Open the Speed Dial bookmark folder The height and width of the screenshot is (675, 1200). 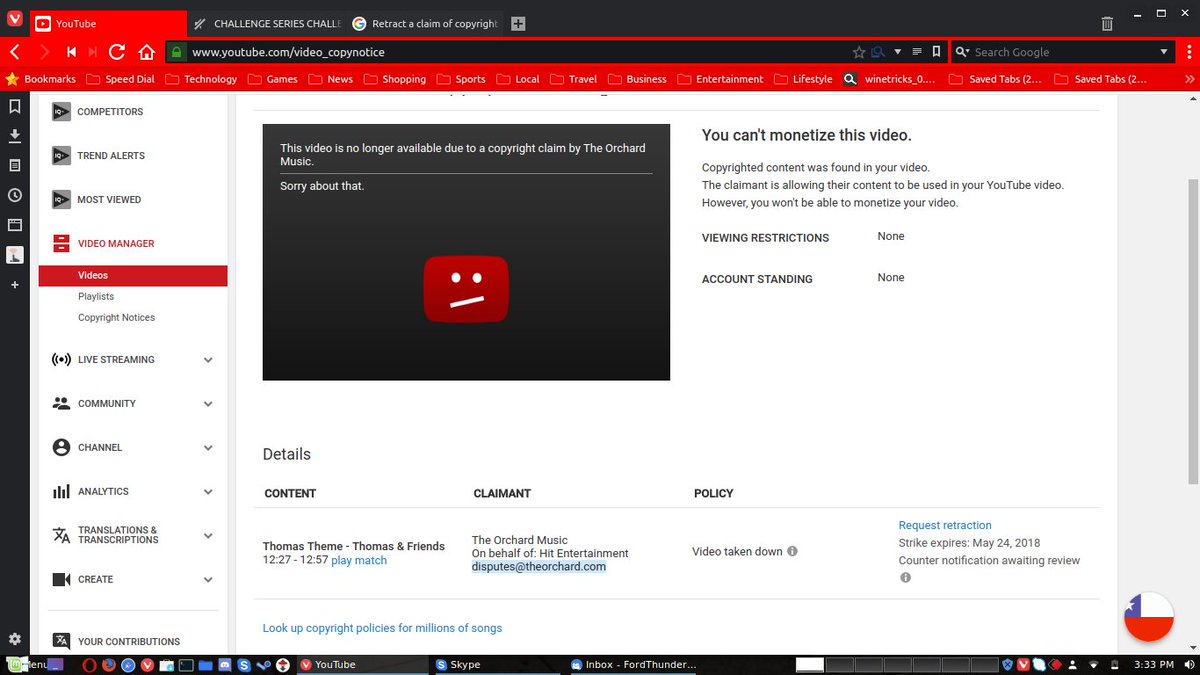coord(121,79)
